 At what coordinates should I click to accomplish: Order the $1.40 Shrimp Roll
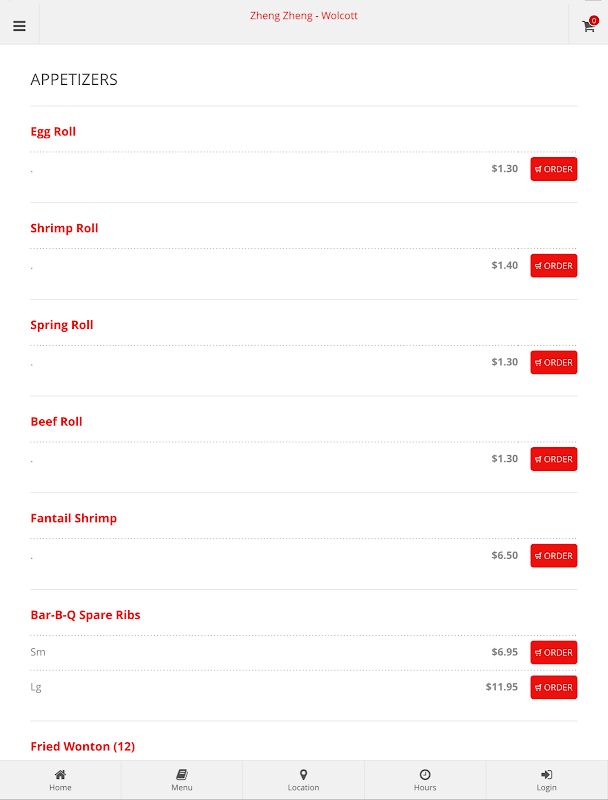click(x=553, y=266)
